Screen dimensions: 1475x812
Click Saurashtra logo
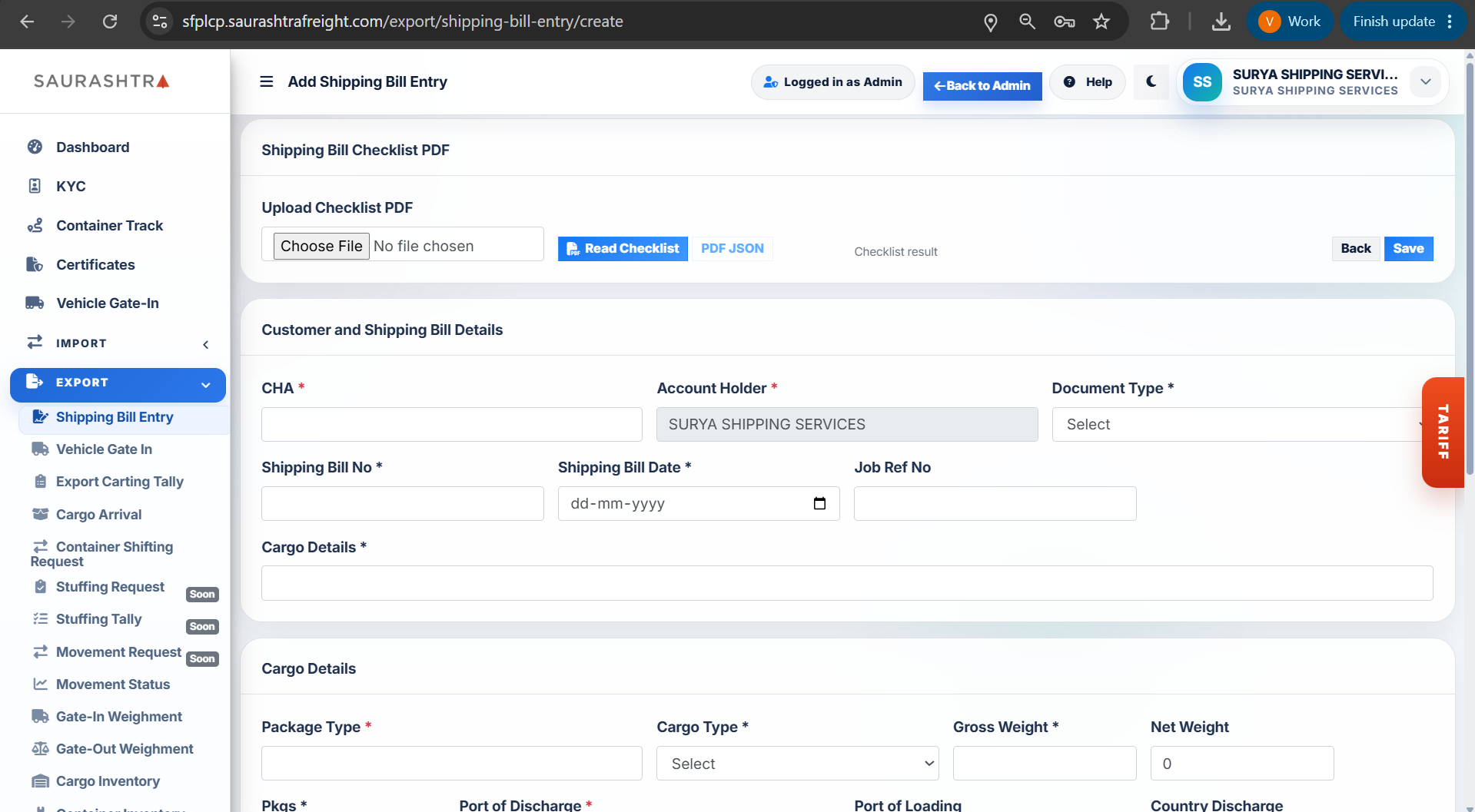point(101,81)
